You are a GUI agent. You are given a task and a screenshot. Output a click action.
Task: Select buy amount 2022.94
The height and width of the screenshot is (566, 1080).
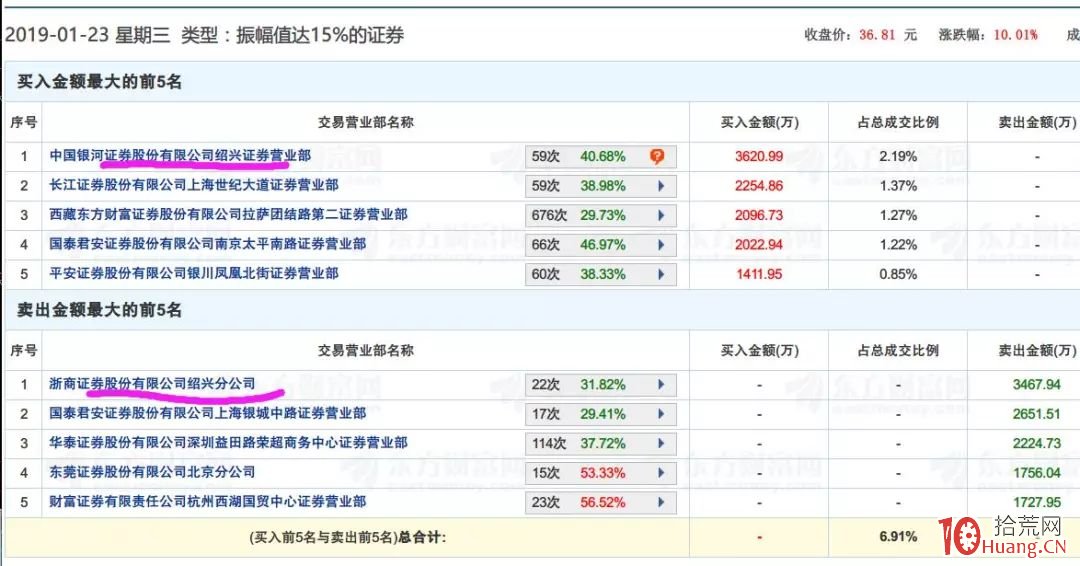pyautogui.click(x=759, y=244)
